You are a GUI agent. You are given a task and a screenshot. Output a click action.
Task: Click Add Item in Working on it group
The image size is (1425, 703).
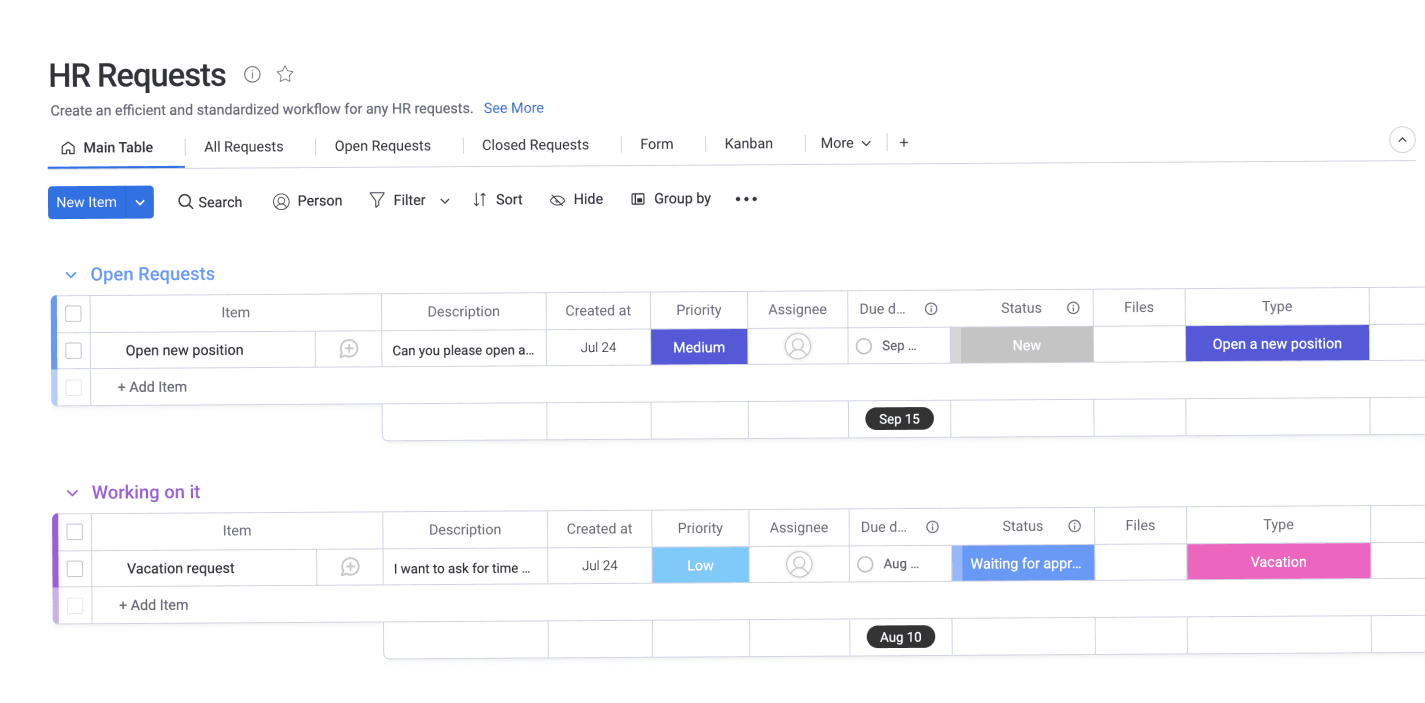pyautogui.click(x=153, y=605)
